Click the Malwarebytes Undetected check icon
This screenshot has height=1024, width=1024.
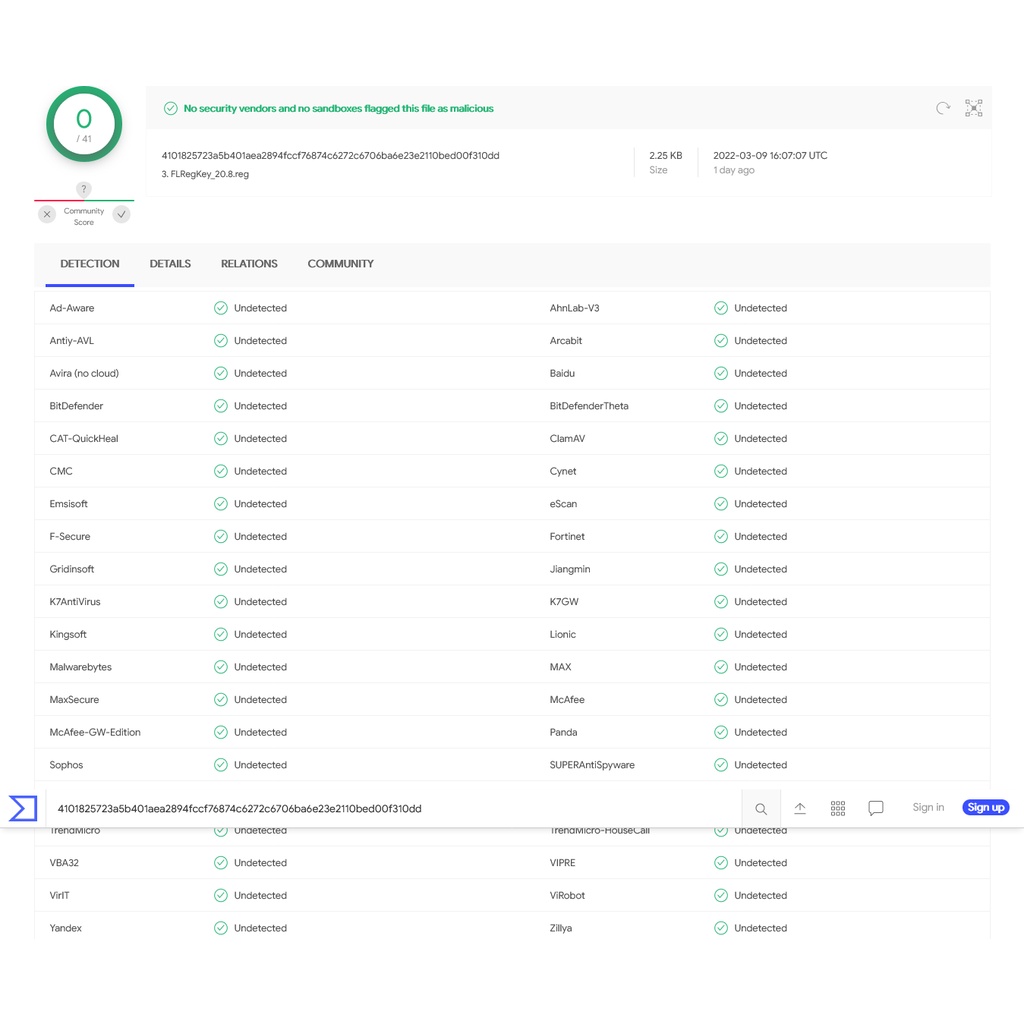coord(221,667)
